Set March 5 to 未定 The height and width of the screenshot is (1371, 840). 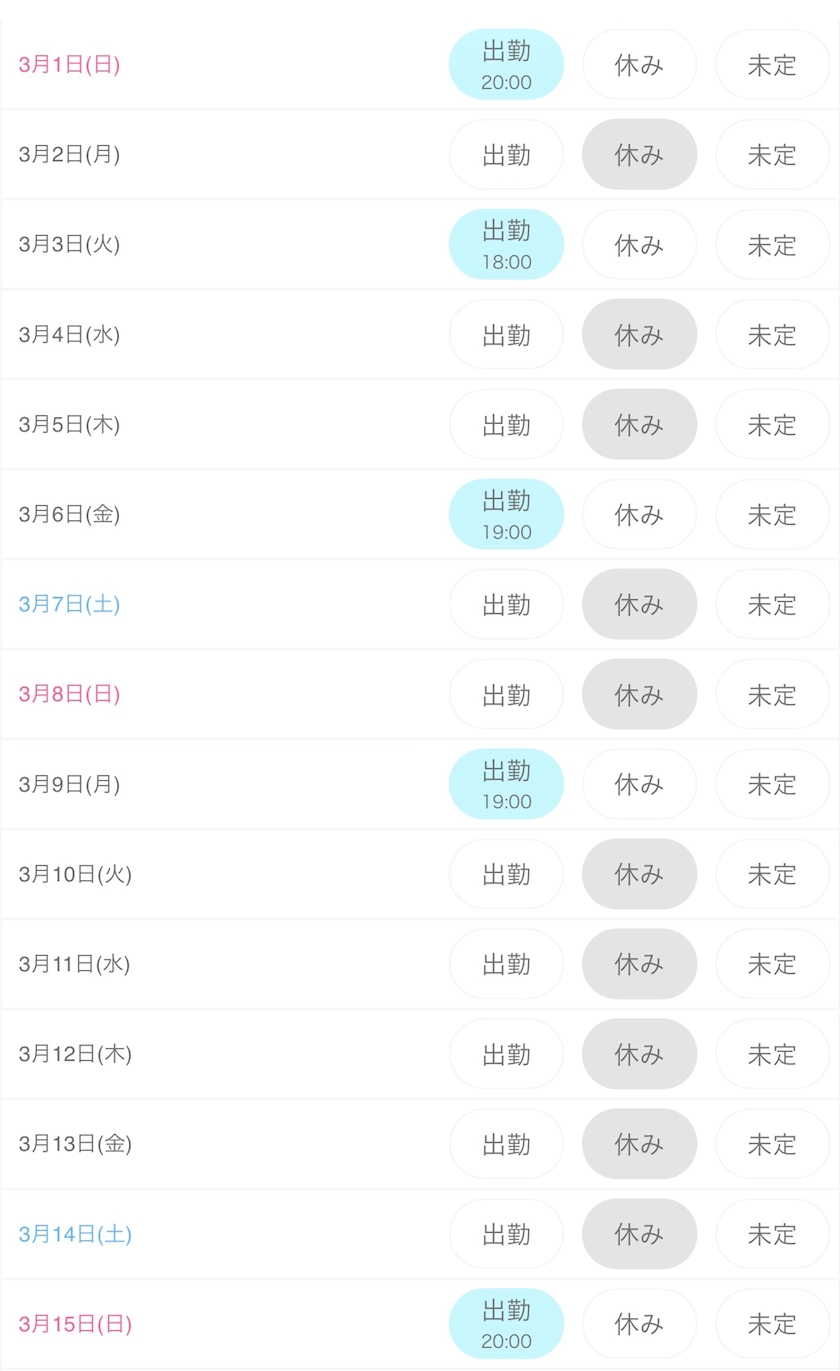click(x=772, y=425)
